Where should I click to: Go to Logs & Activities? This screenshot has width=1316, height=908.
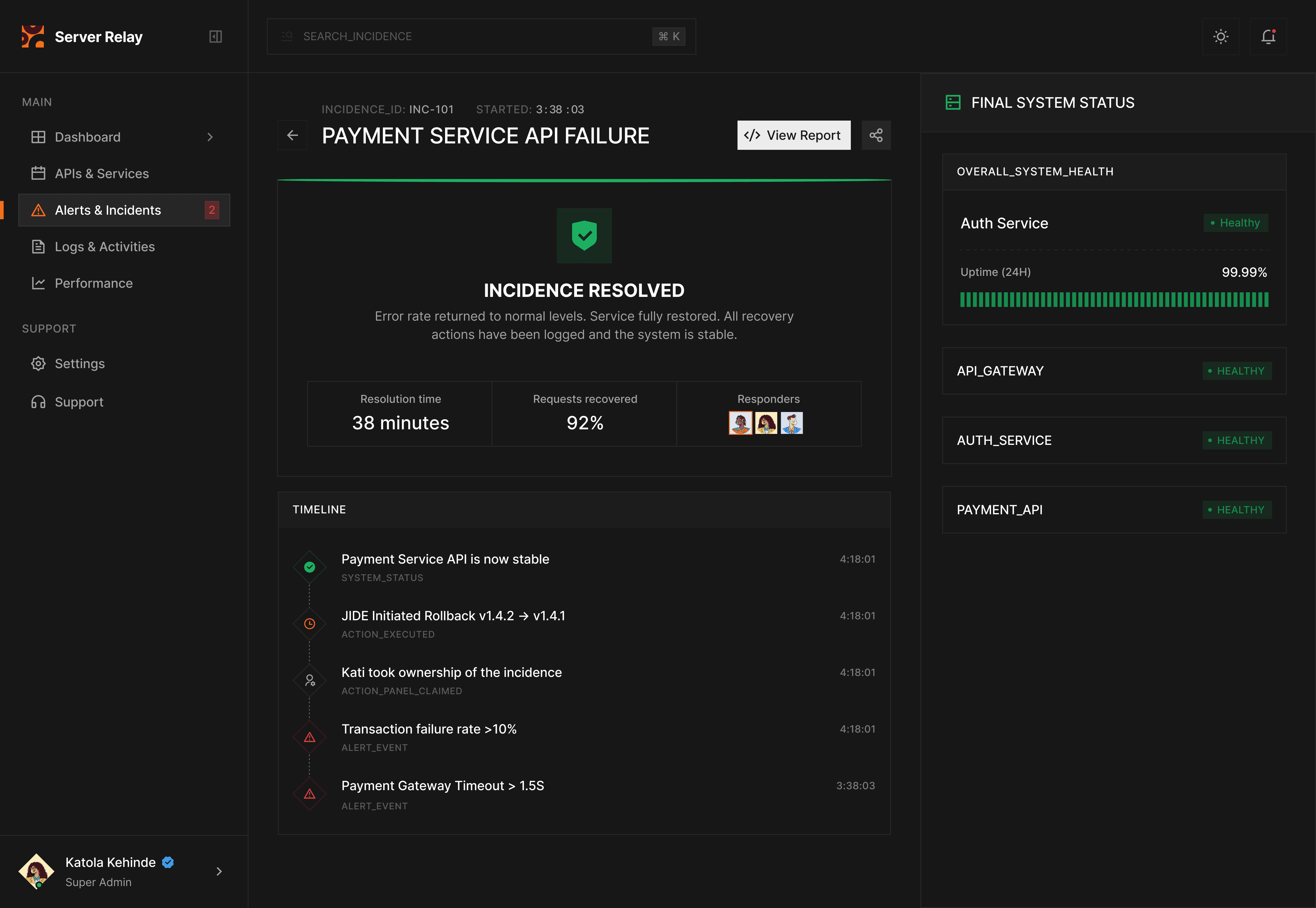105,247
